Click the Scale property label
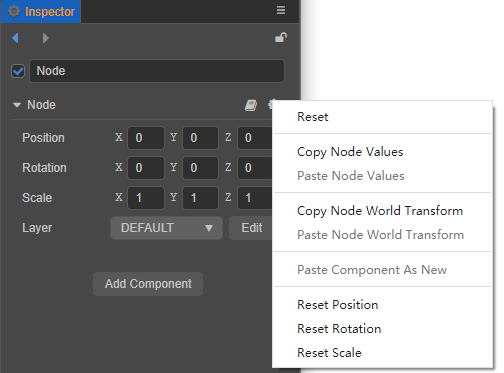 [37, 198]
